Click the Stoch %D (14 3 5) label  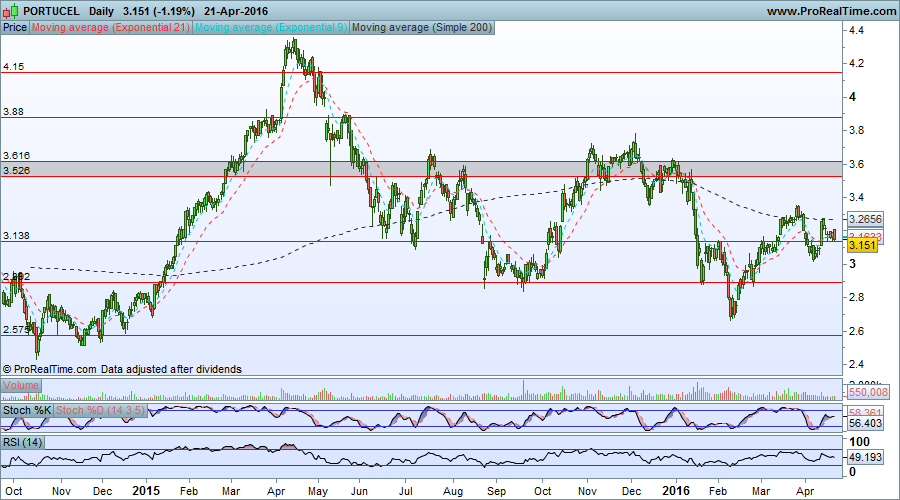(100, 410)
